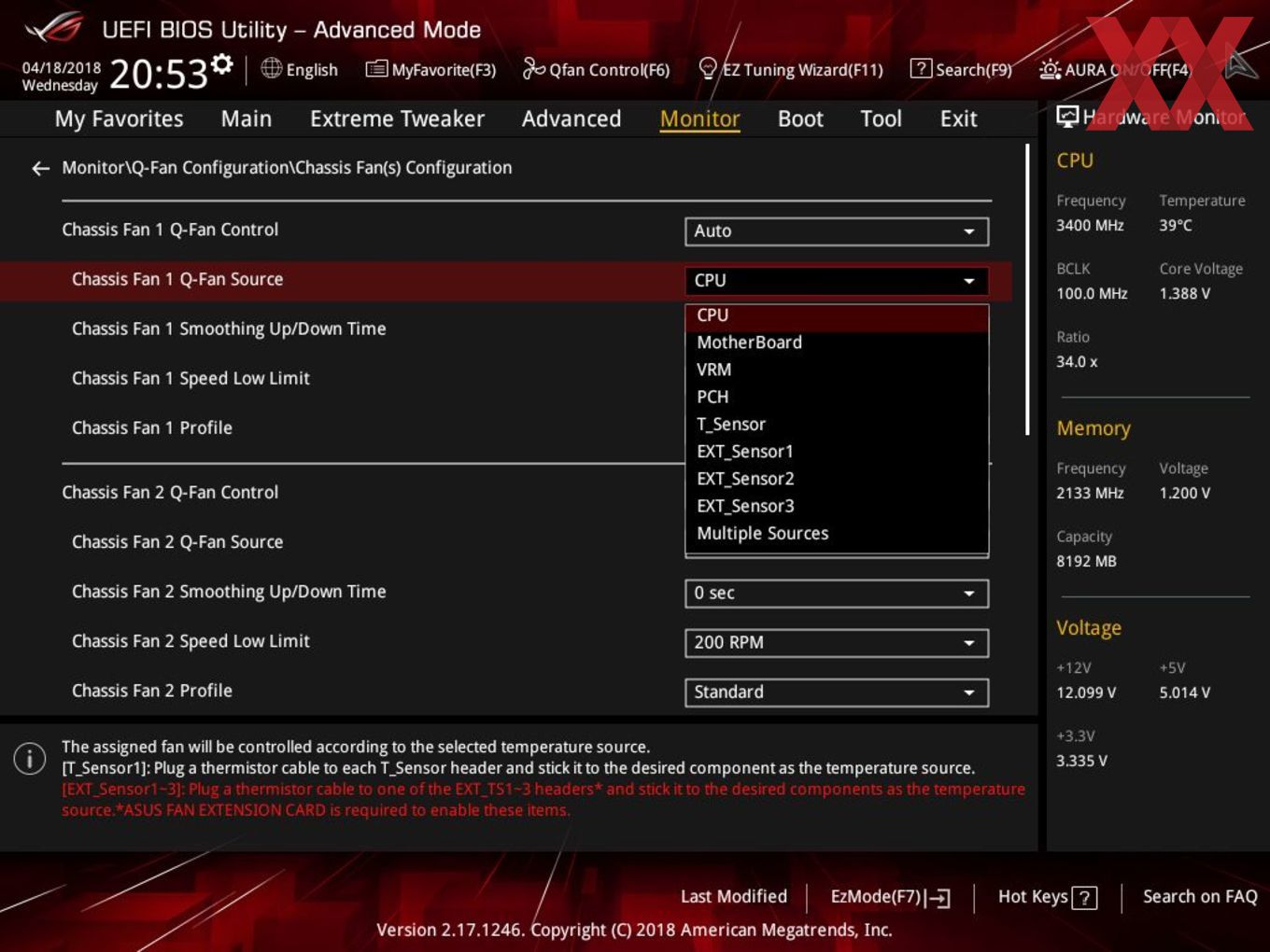Viewport: 1270px width, 952px height.
Task: Go to Advanced tab
Action: pyautogui.click(x=571, y=119)
